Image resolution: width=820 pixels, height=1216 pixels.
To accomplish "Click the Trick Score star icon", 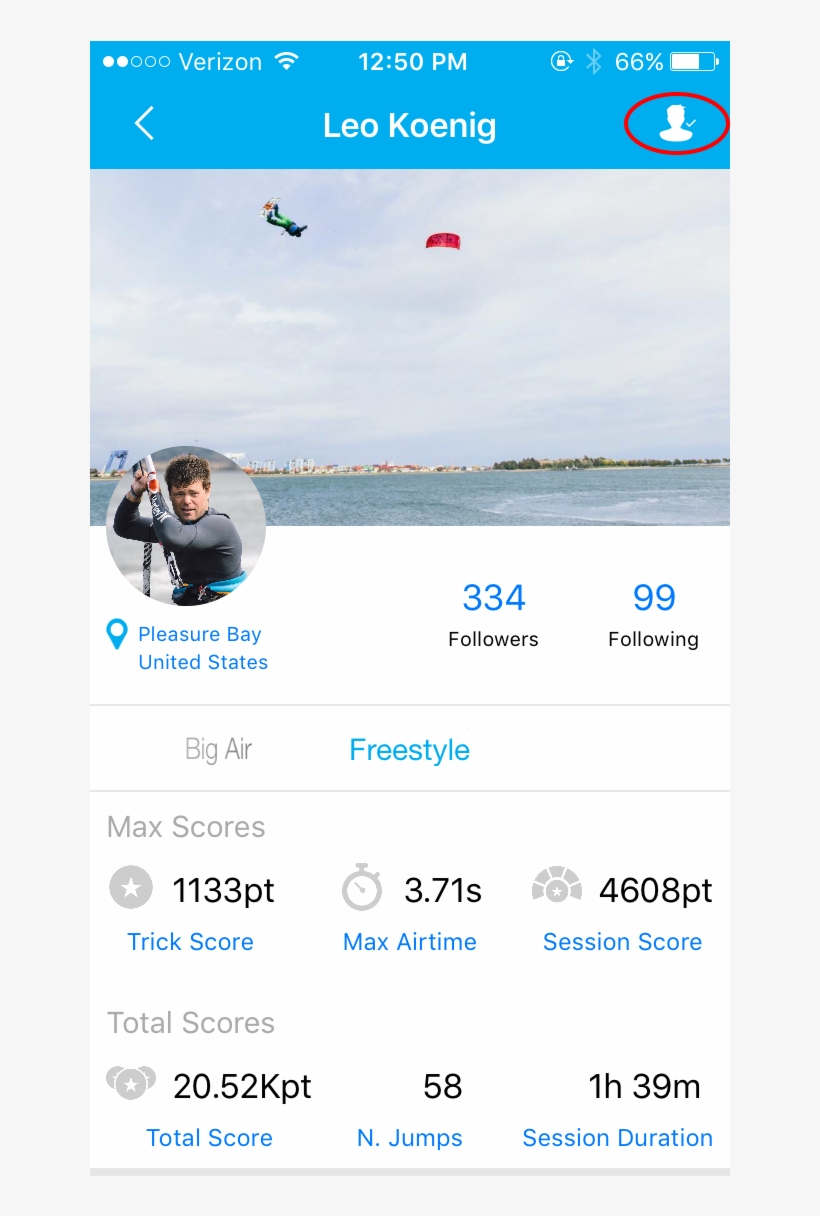I will point(131,888).
